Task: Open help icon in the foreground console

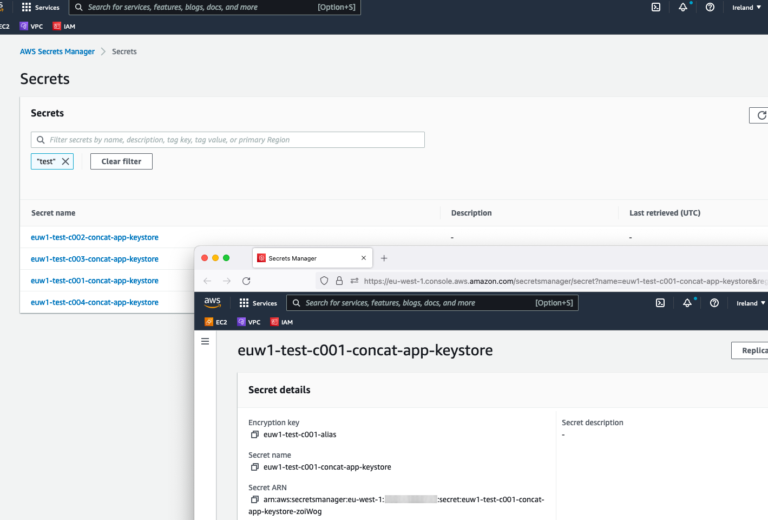Action: tap(714, 303)
